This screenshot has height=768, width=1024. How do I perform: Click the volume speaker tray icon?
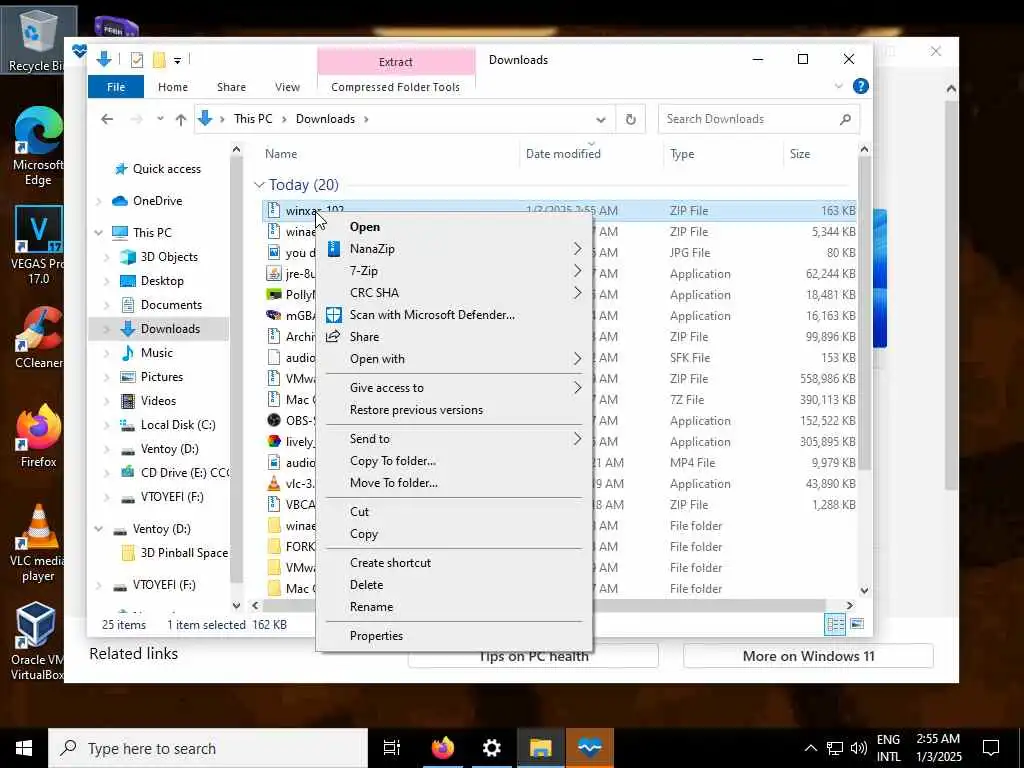click(858, 748)
